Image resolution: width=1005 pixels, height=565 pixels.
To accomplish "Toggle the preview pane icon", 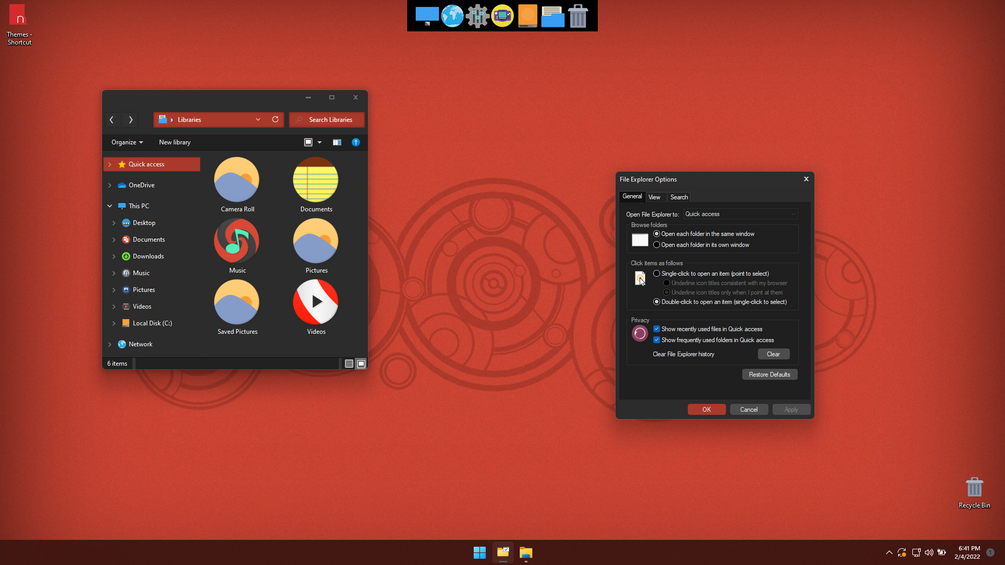I will [336, 142].
